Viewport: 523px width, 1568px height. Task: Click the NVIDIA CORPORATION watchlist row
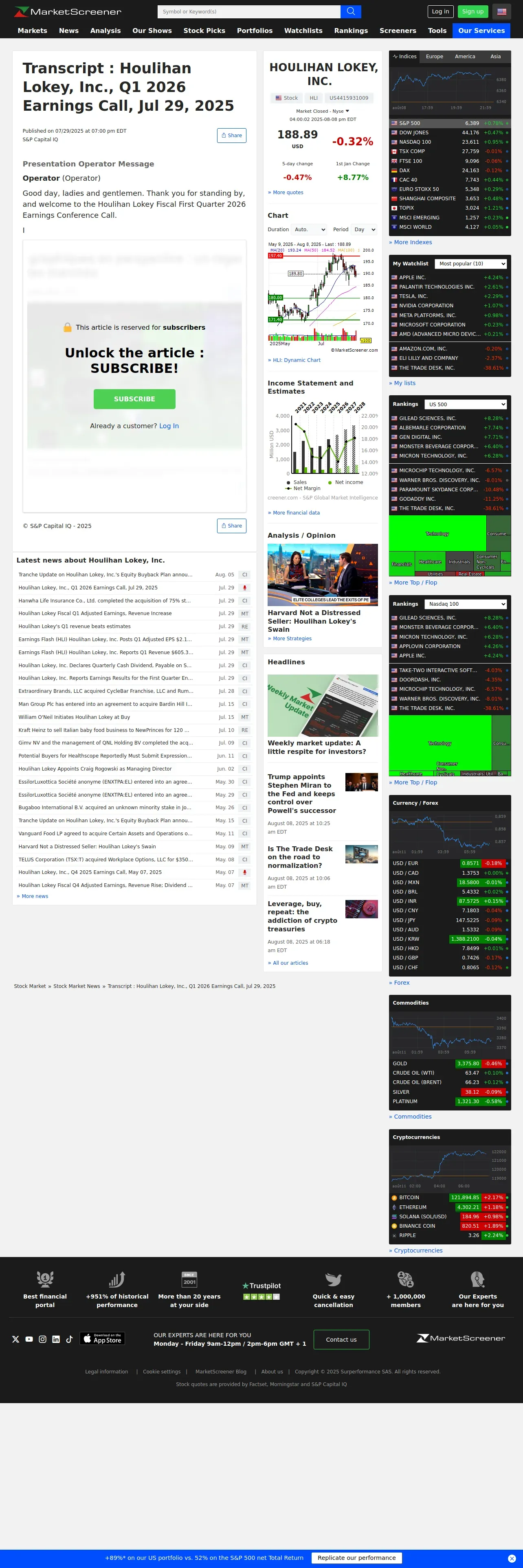pyautogui.click(x=450, y=306)
